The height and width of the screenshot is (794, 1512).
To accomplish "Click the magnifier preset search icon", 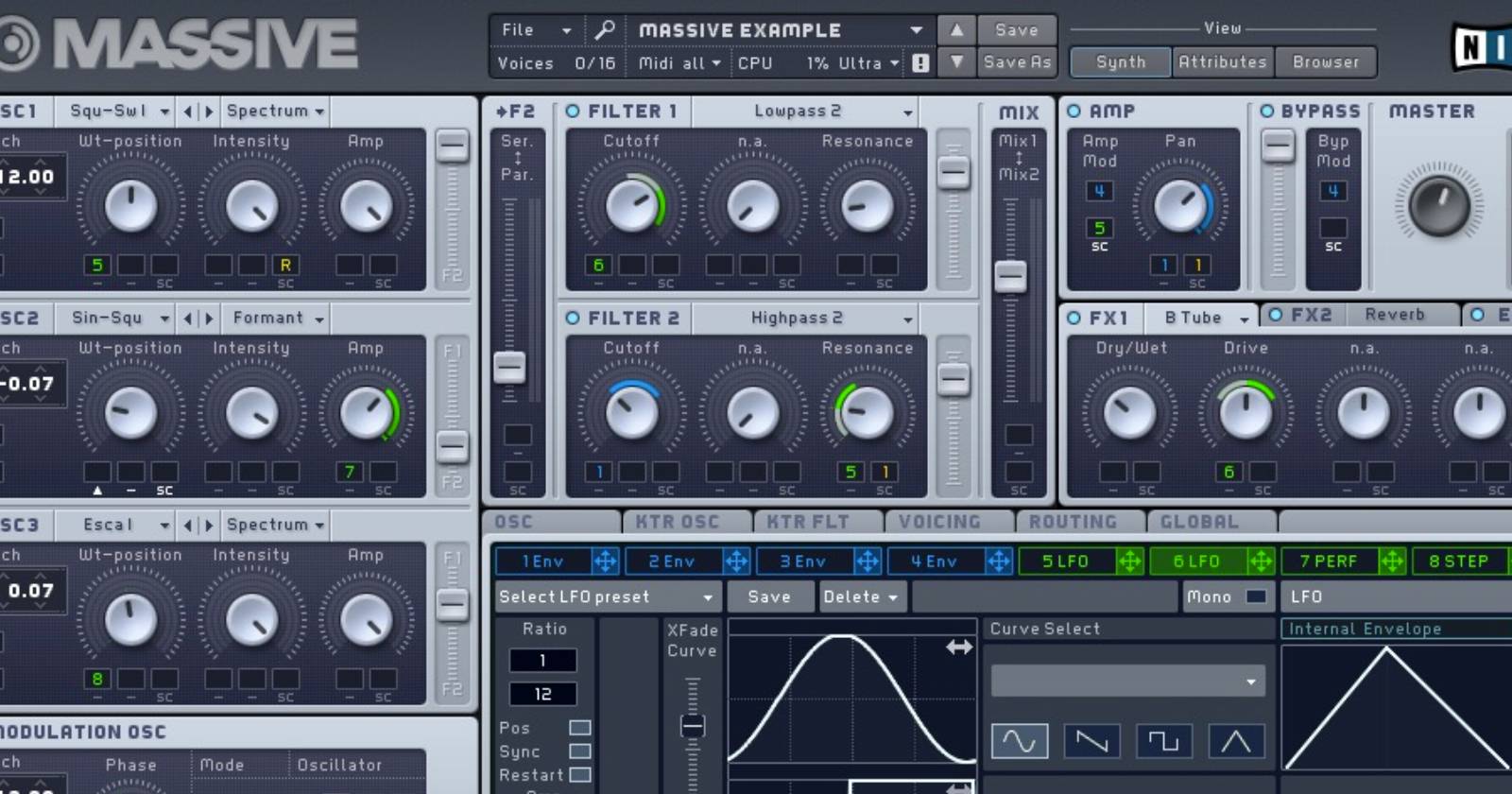I will tap(605, 30).
